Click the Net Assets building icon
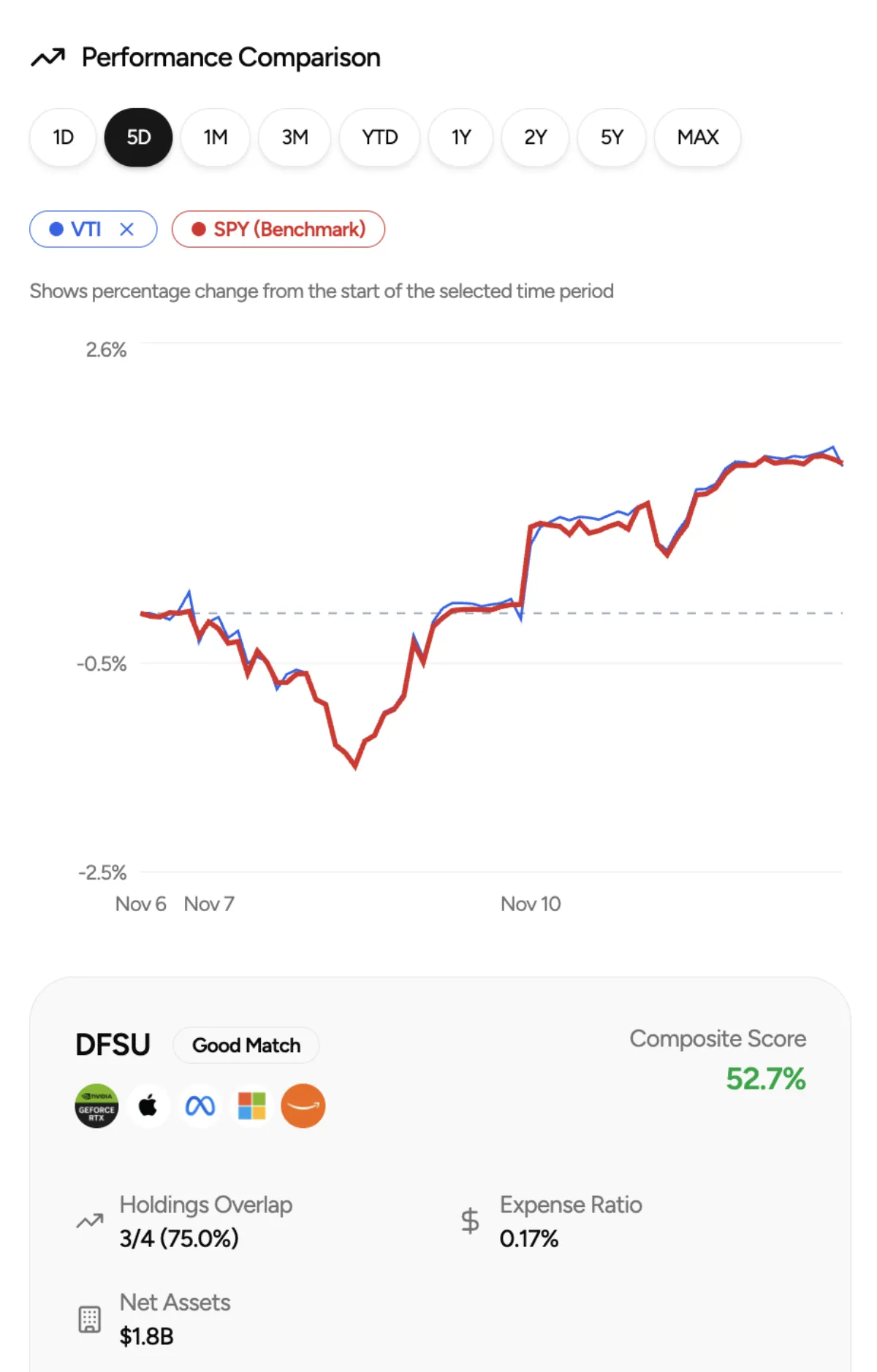Screen dimensions: 877x1372 89,1318
